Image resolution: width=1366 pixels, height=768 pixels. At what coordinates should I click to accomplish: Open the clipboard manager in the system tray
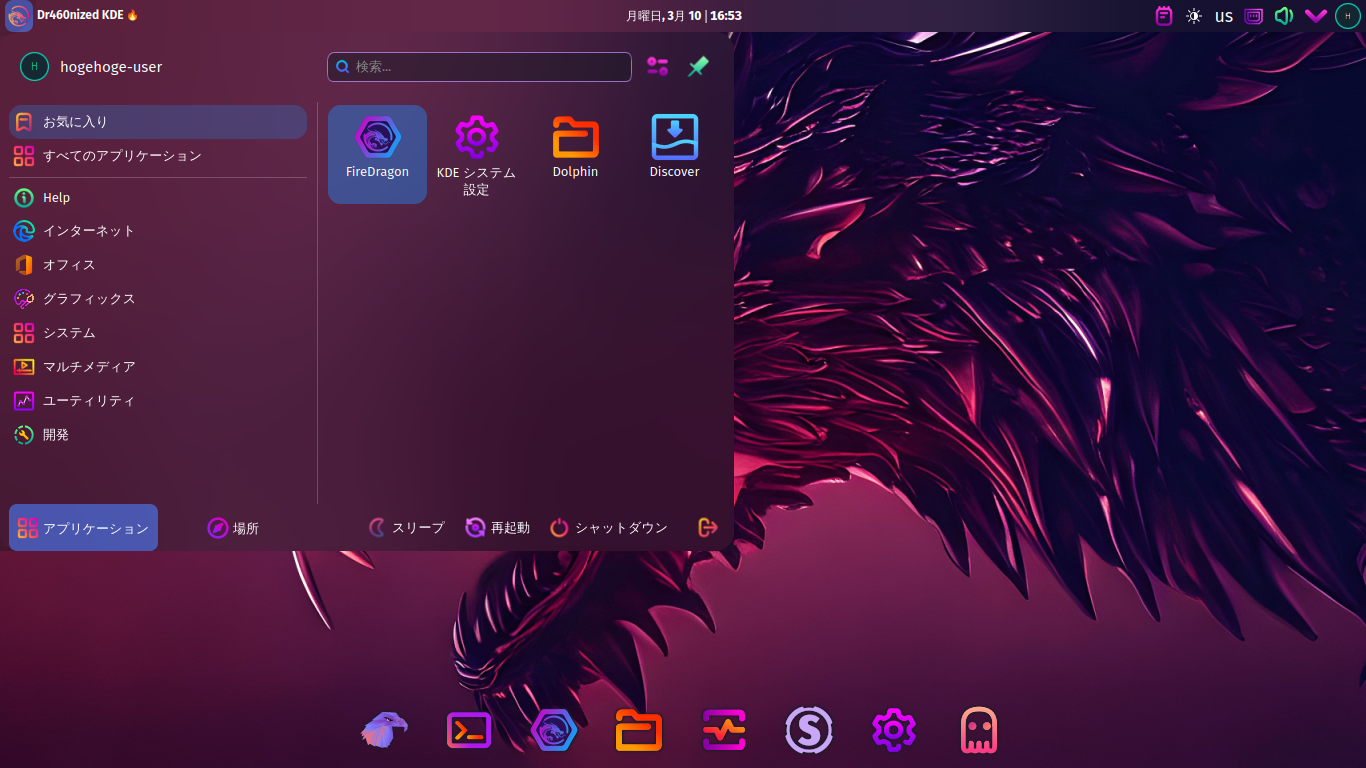point(1163,15)
